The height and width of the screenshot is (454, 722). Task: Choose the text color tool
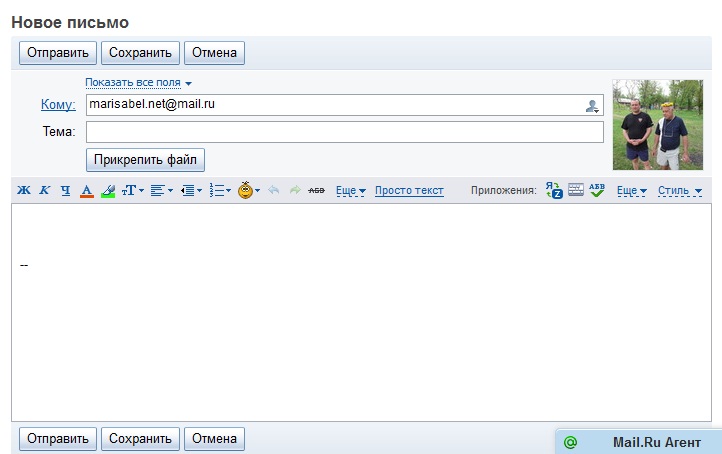pos(86,190)
